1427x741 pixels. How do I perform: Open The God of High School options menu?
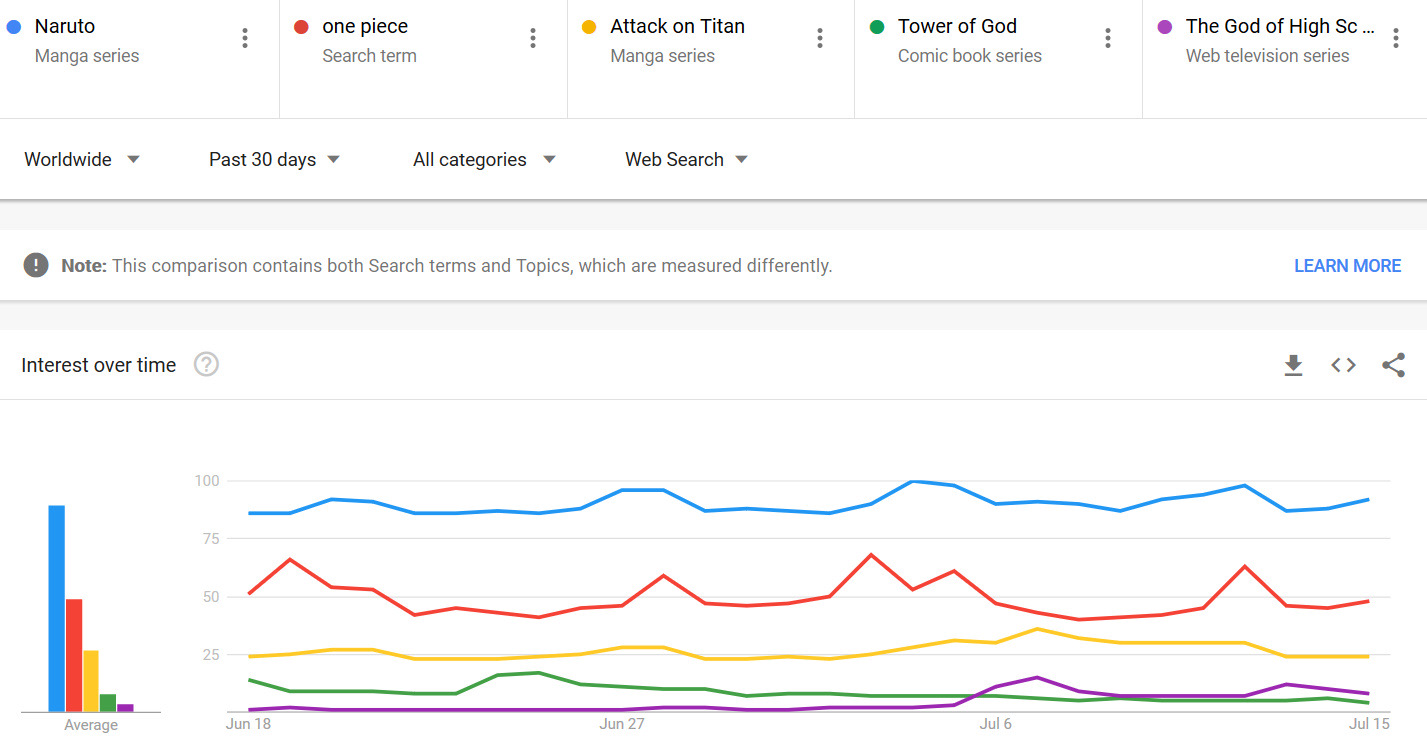[x=1396, y=38]
